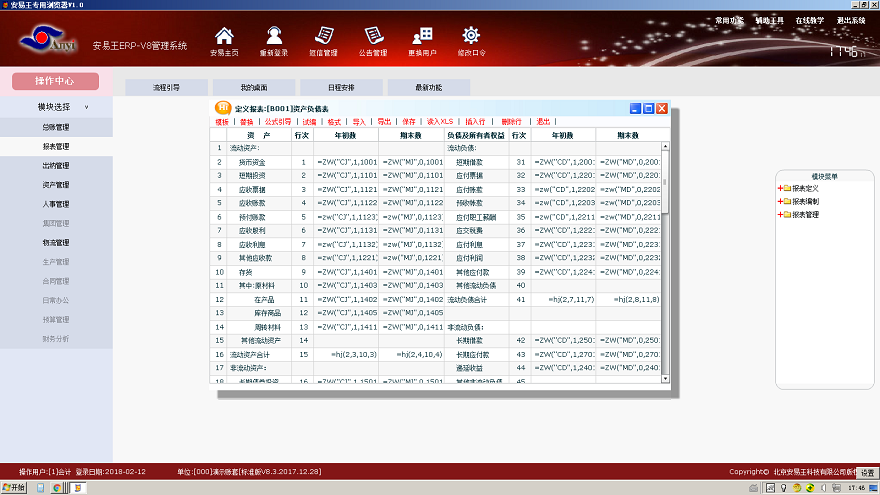
Task: Click the 流动资产合计 cell
Action: click(x=259, y=355)
